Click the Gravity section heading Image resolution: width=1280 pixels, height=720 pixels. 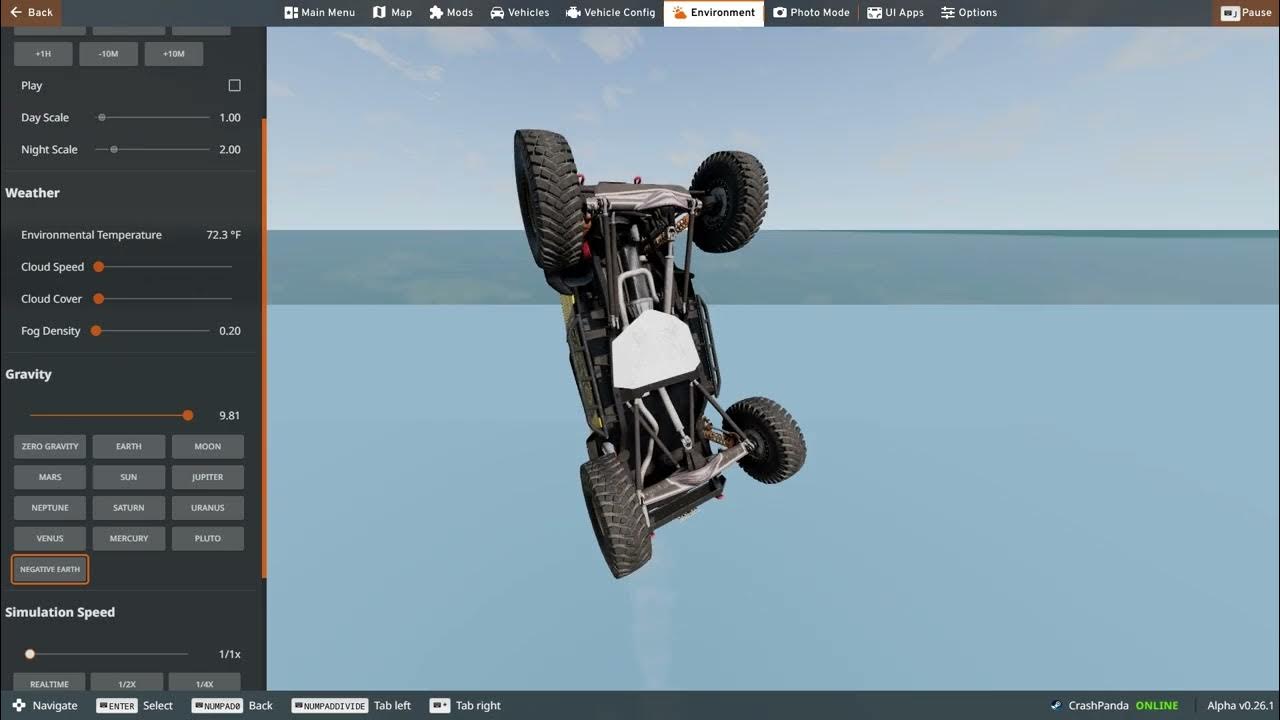[x=28, y=374]
